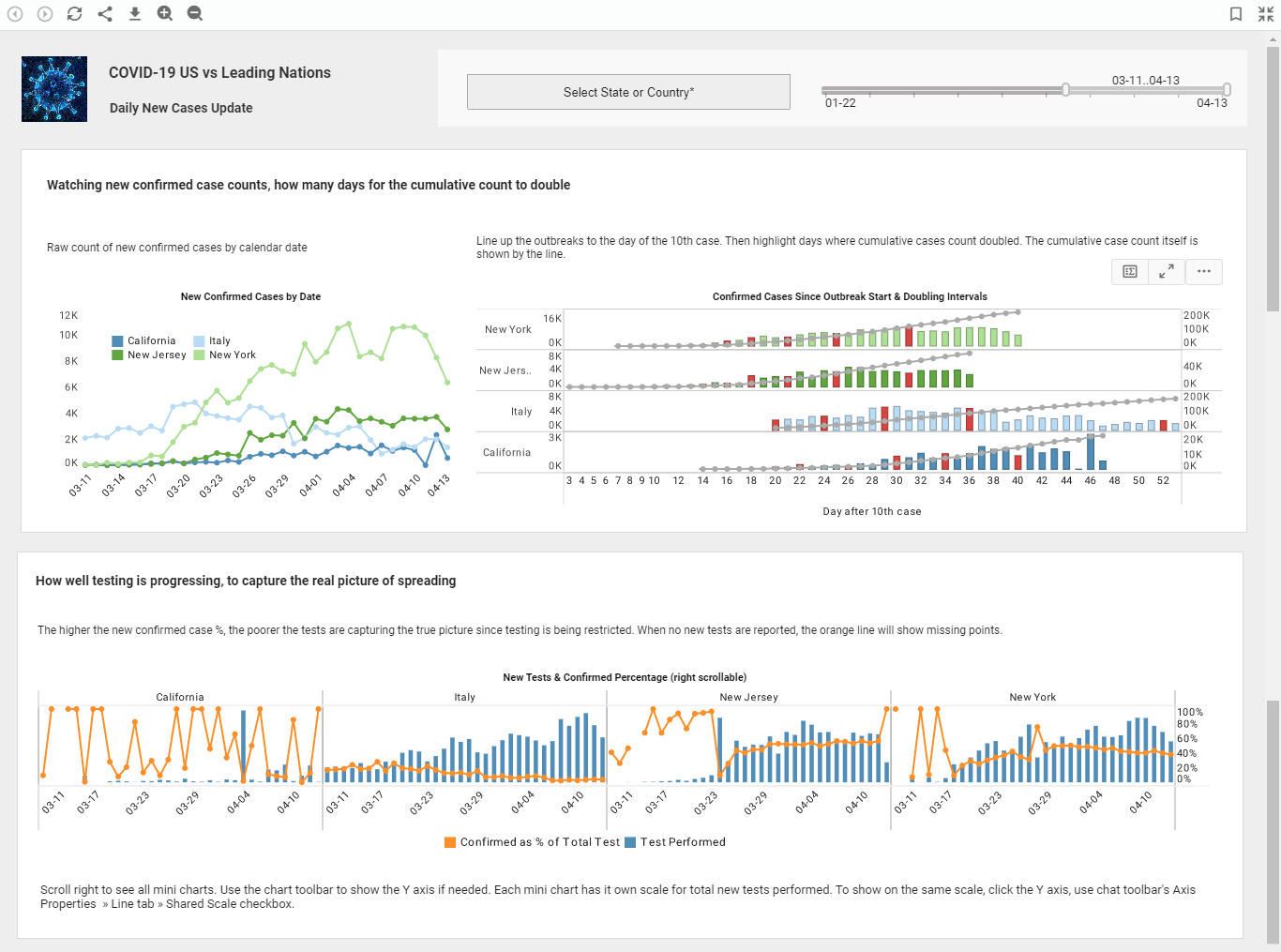Click the 'COVID-19 US vs Leading Nations' title
This screenshot has width=1281, height=952.
pos(219,73)
